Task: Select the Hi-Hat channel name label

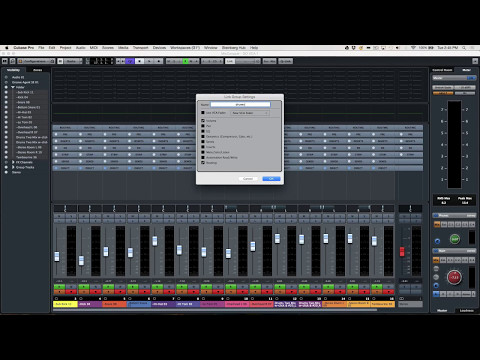Action: coord(163,304)
